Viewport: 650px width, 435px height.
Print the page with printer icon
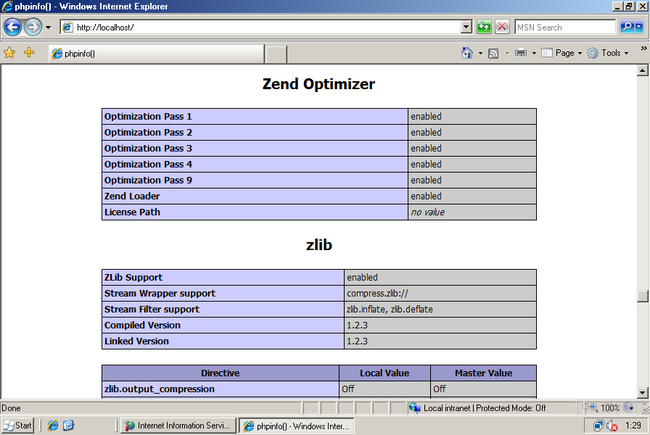click(521, 53)
